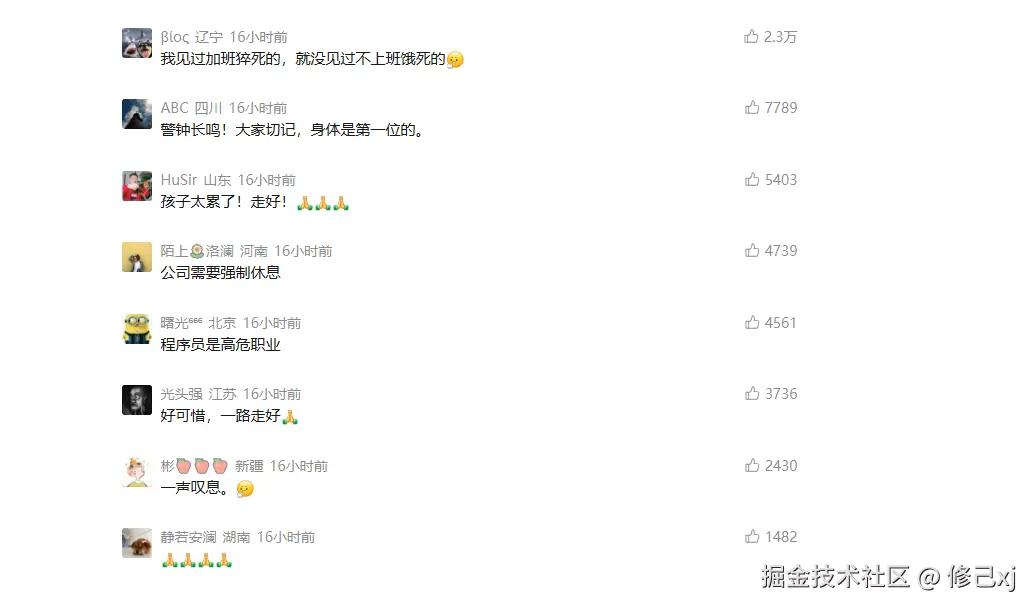Click thumbs-up next to 2430
The width and height of the screenshot is (1035, 610).
click(752, 465)
